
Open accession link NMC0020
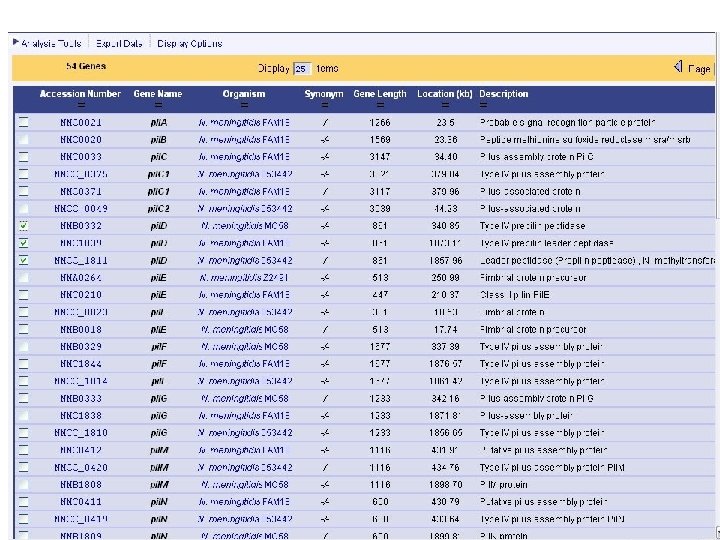point(81,140)
